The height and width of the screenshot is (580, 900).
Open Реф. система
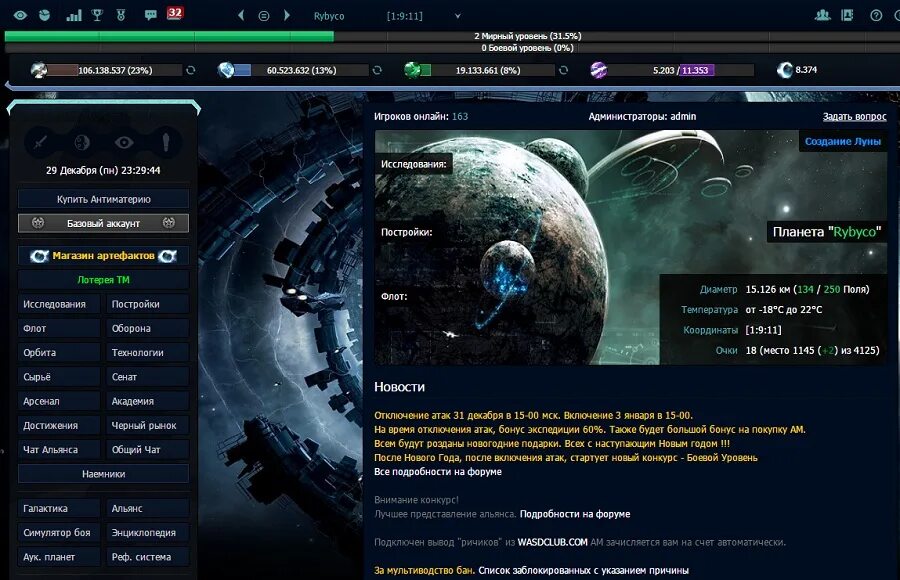click(148, 556)
